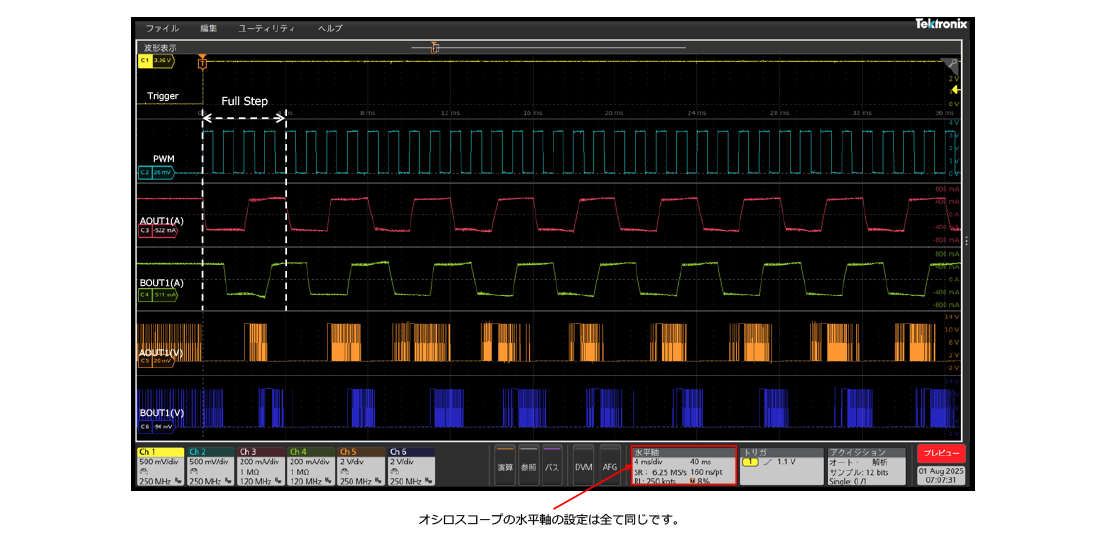Click the C6 BOUT1(V) channel handle
Viewport: 1100px width, 544px height.
click(x=156, y=425)
